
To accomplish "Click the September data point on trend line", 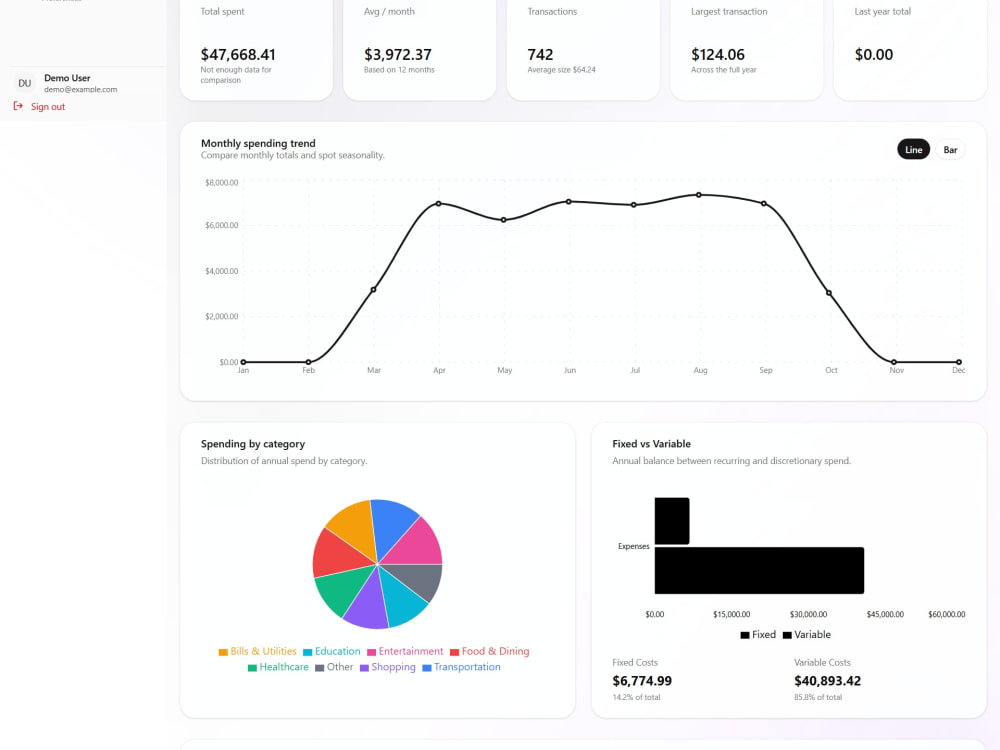I will point(764,203).
